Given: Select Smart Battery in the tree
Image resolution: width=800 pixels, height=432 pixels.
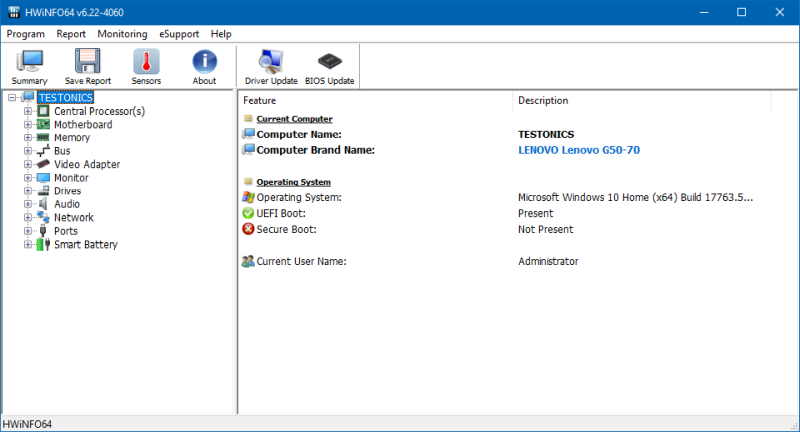Looking at the screenshot, I should (x=85, y=244).
